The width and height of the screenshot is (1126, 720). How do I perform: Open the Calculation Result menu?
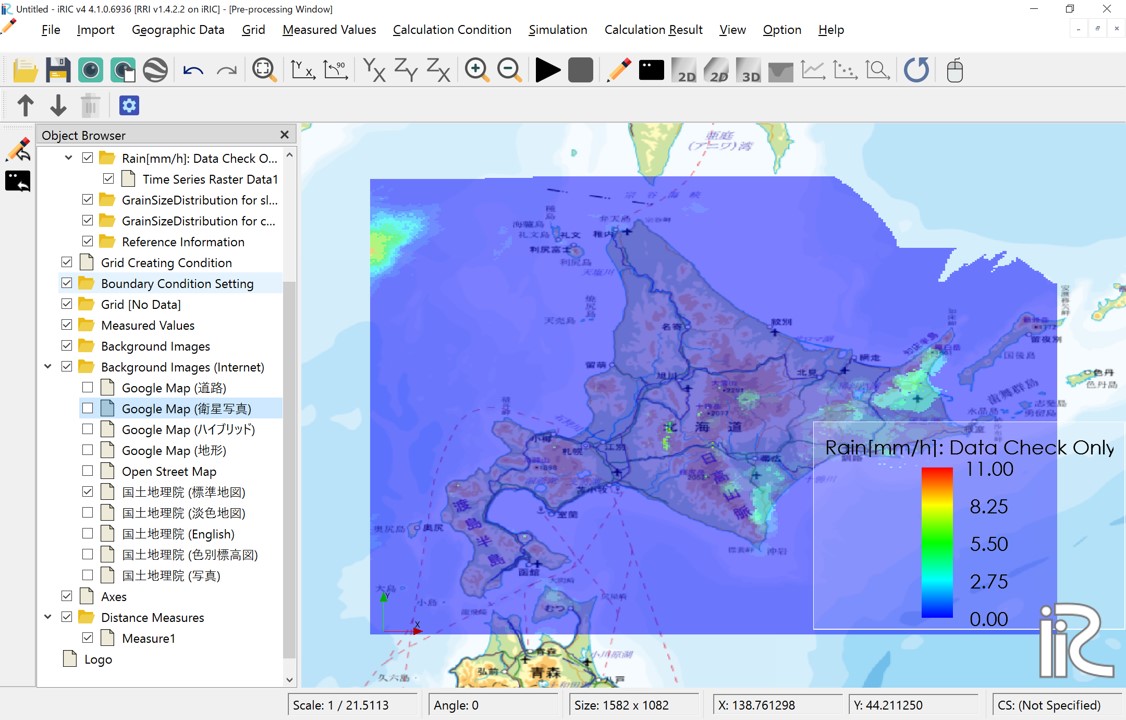653,30
